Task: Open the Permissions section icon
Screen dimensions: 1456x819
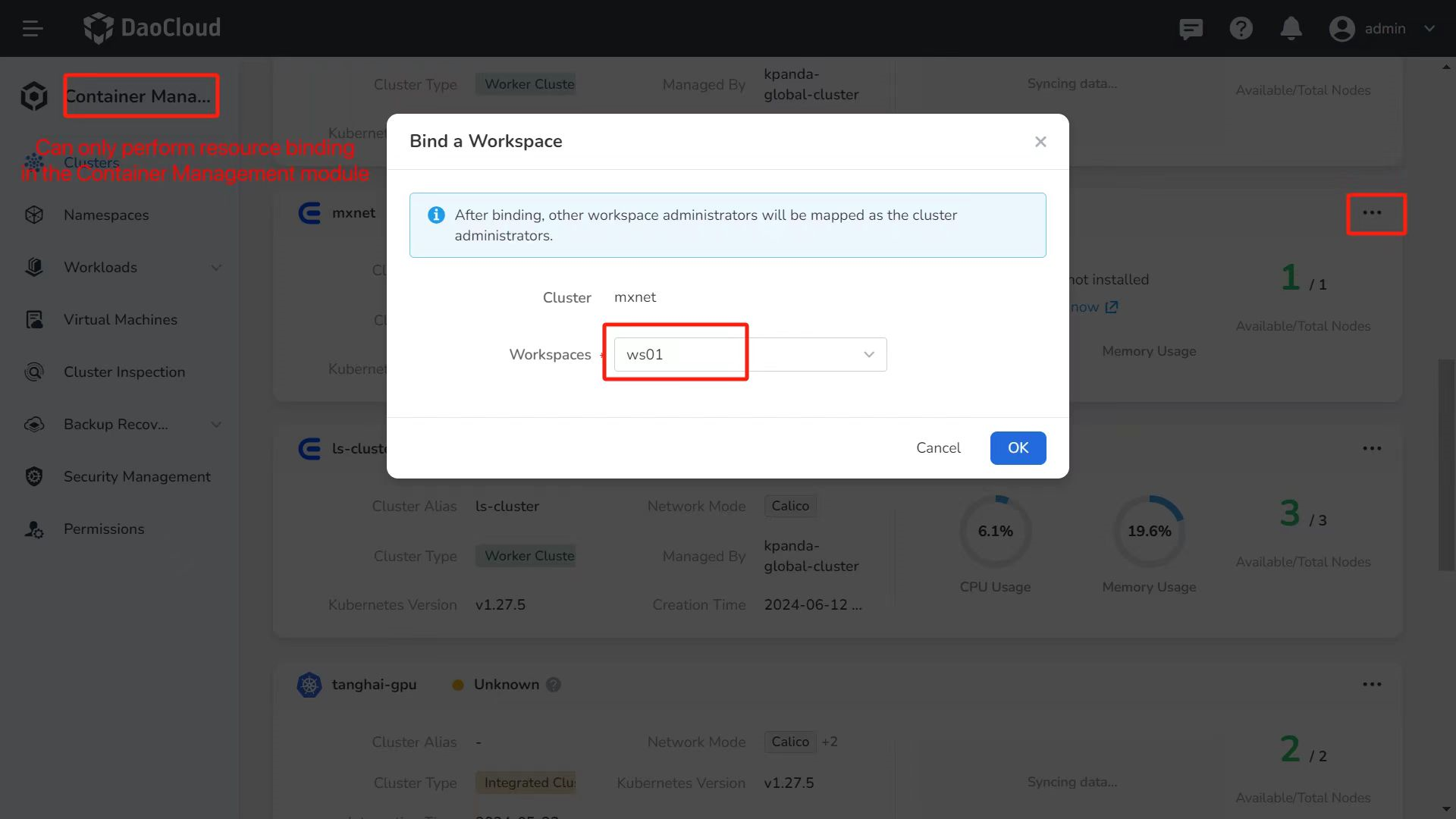Action: click(x=34, y=528)
